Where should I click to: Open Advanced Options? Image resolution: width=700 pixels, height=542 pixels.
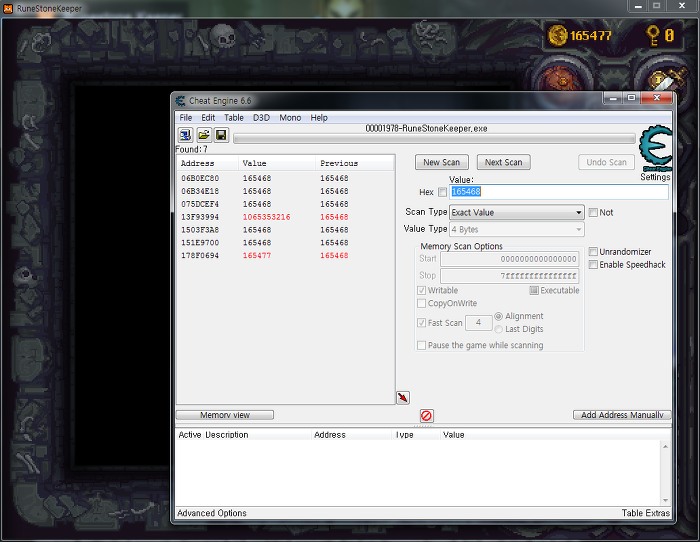coord(212,513)
